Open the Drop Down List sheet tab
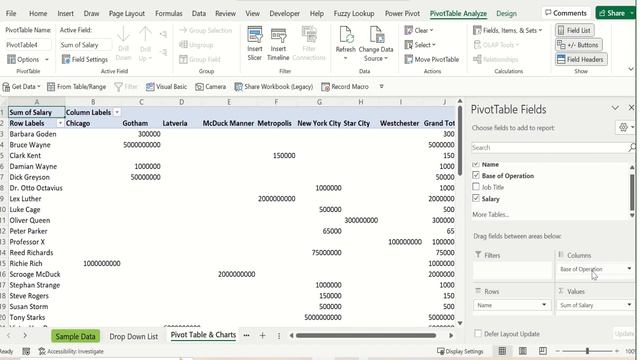 click(x=133, y=336)
